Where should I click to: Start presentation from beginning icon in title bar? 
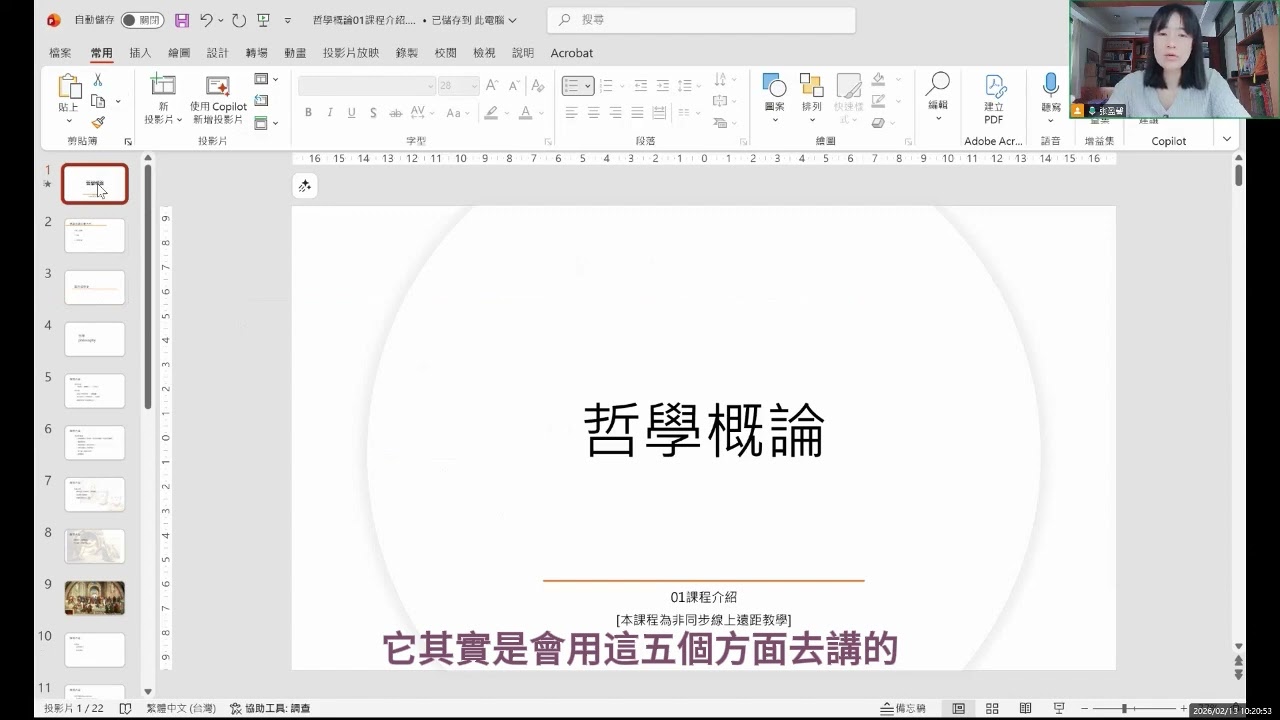pyautogui.click(x=263, y=20)
